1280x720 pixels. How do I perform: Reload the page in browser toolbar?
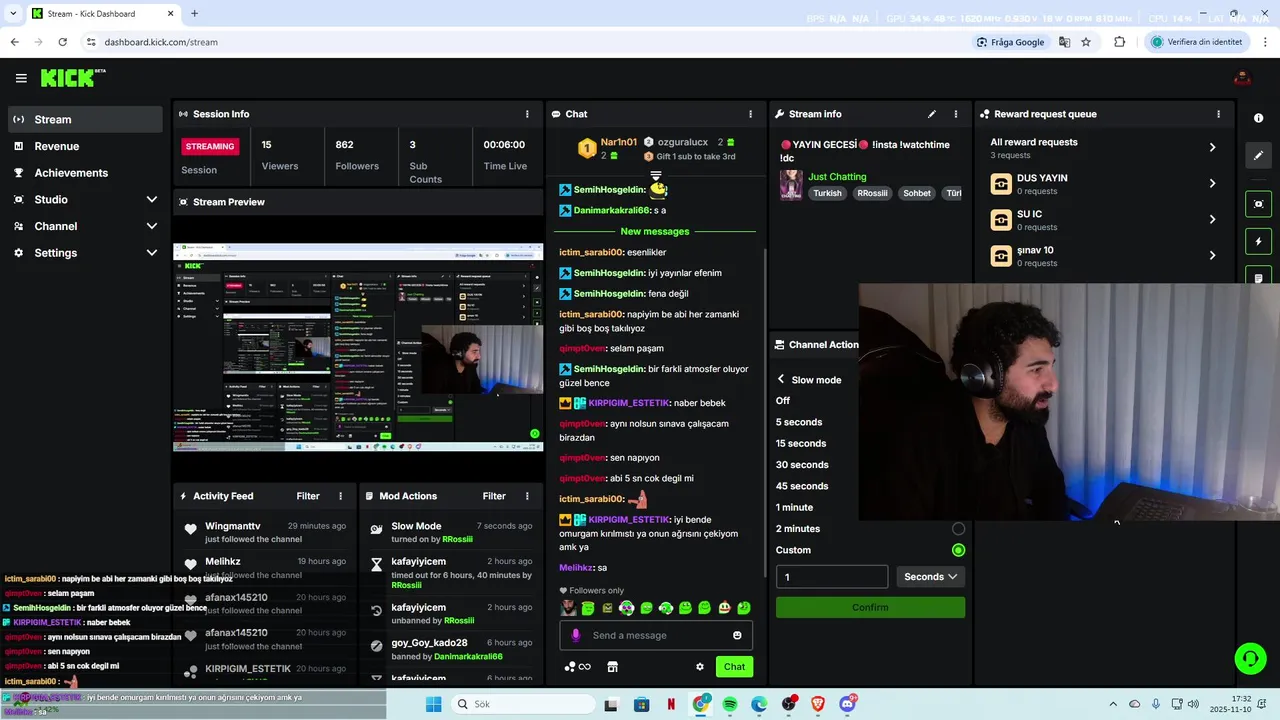62,42
